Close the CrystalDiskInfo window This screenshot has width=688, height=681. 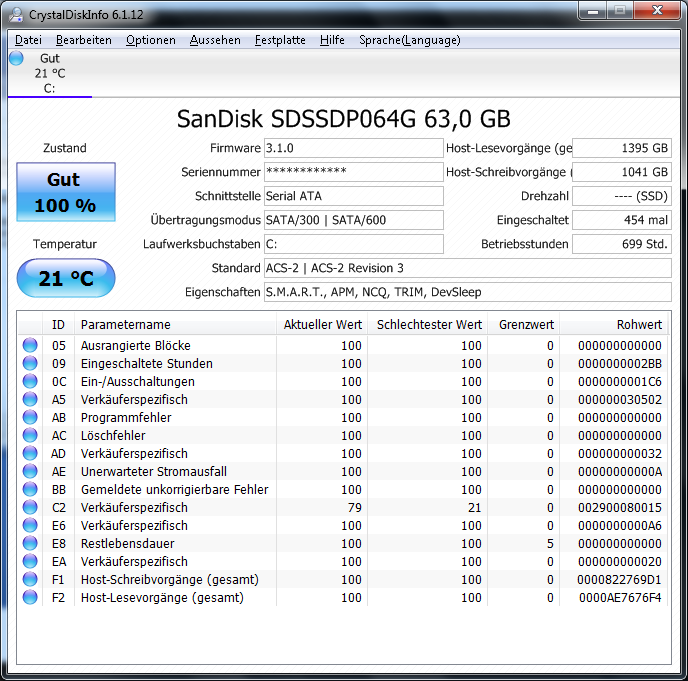(657, 11)
